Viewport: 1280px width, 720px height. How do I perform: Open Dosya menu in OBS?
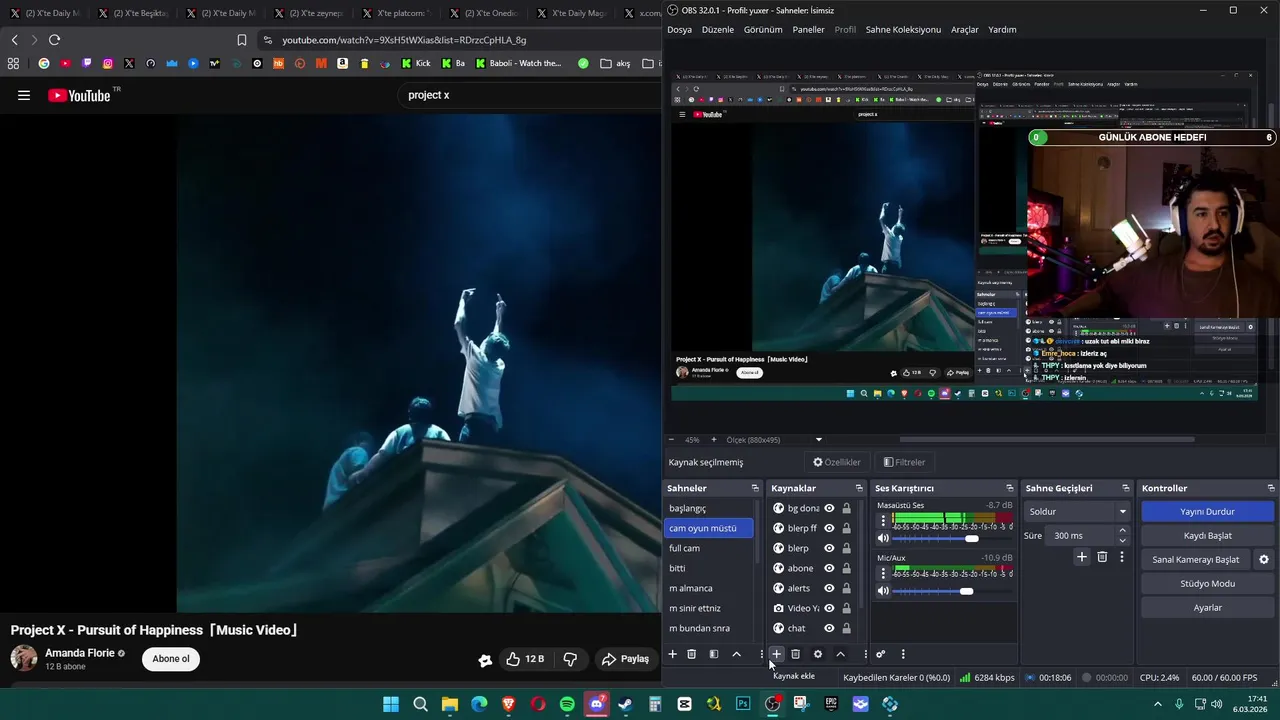(x=679, y=29)
